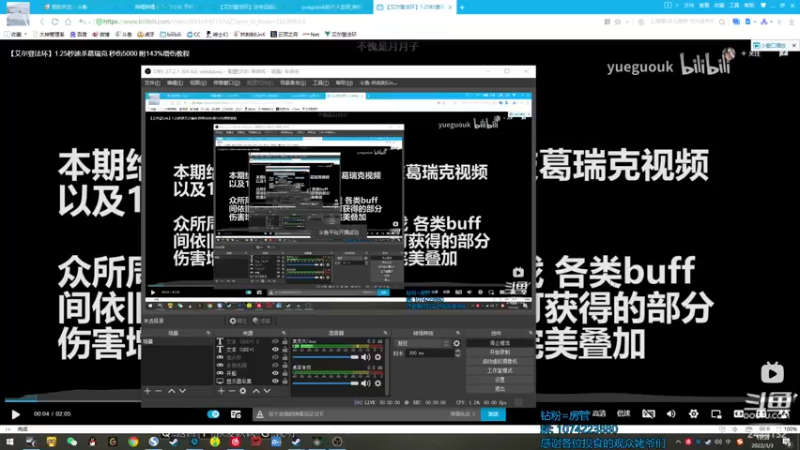Toggle the lock on the 开船 source
Screen dimensions: 800x450
click(x=285, y=373)
